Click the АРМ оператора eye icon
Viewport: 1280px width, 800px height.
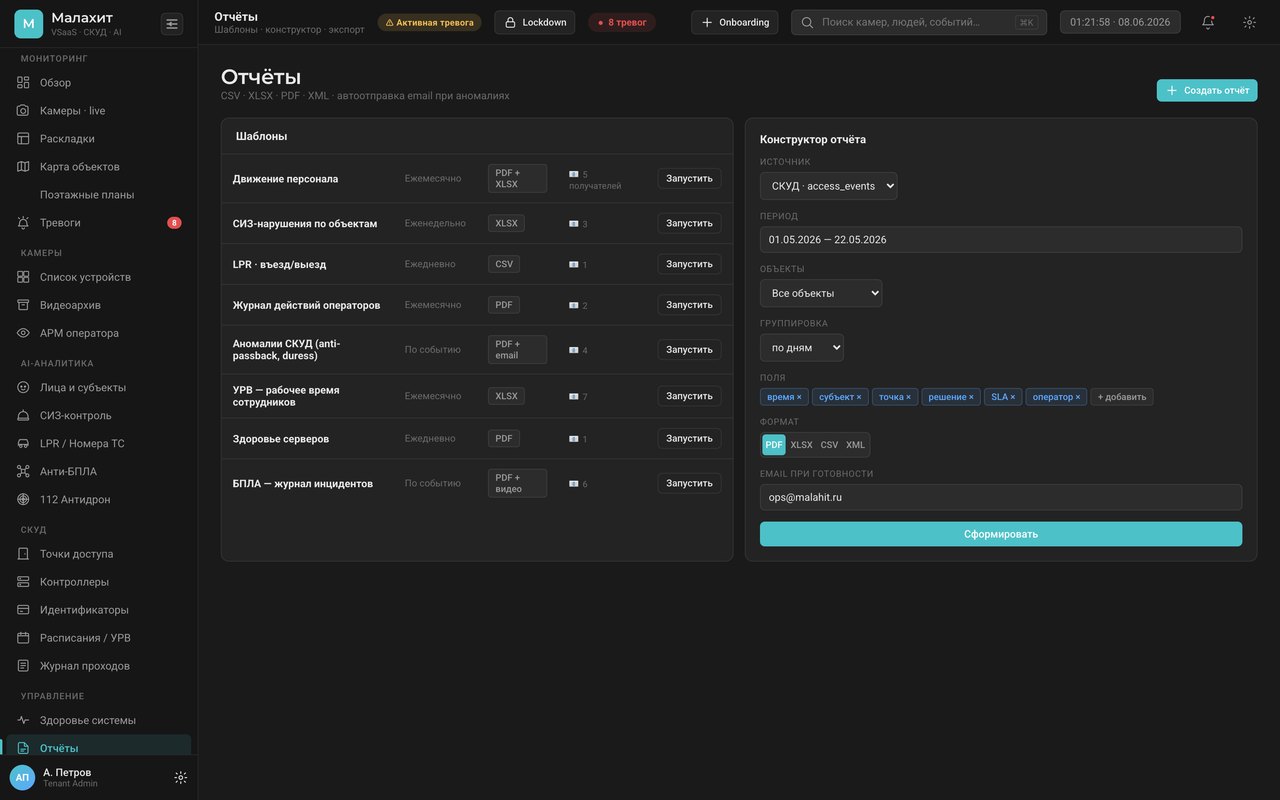point(23,333)
